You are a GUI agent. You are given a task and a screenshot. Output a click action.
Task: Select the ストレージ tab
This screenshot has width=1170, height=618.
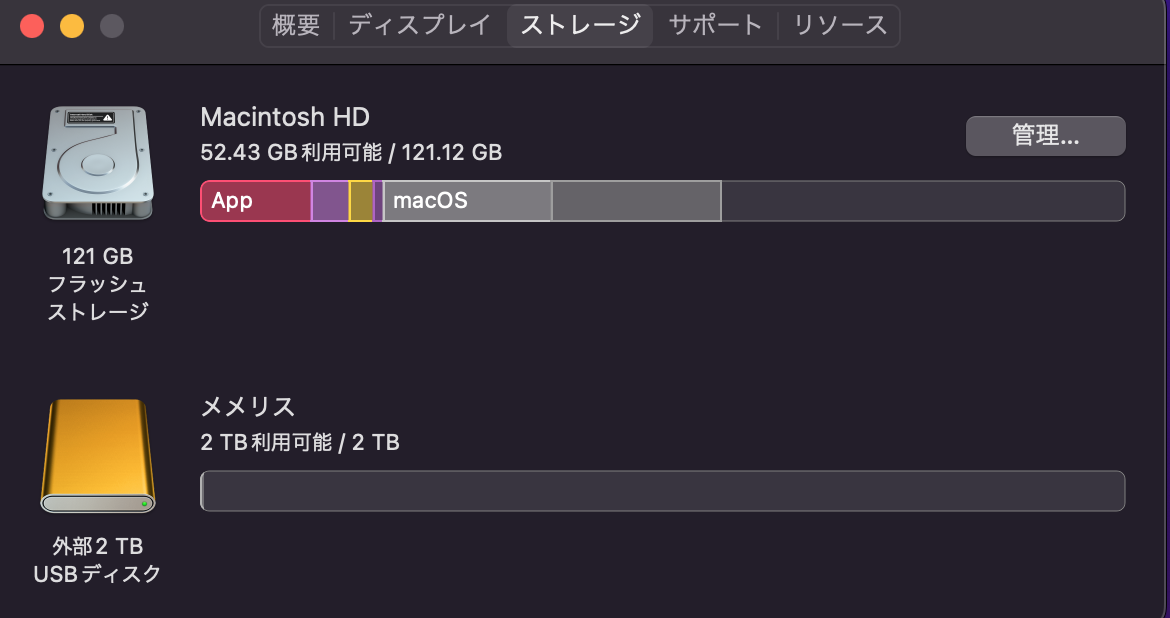tap(580, 26)
